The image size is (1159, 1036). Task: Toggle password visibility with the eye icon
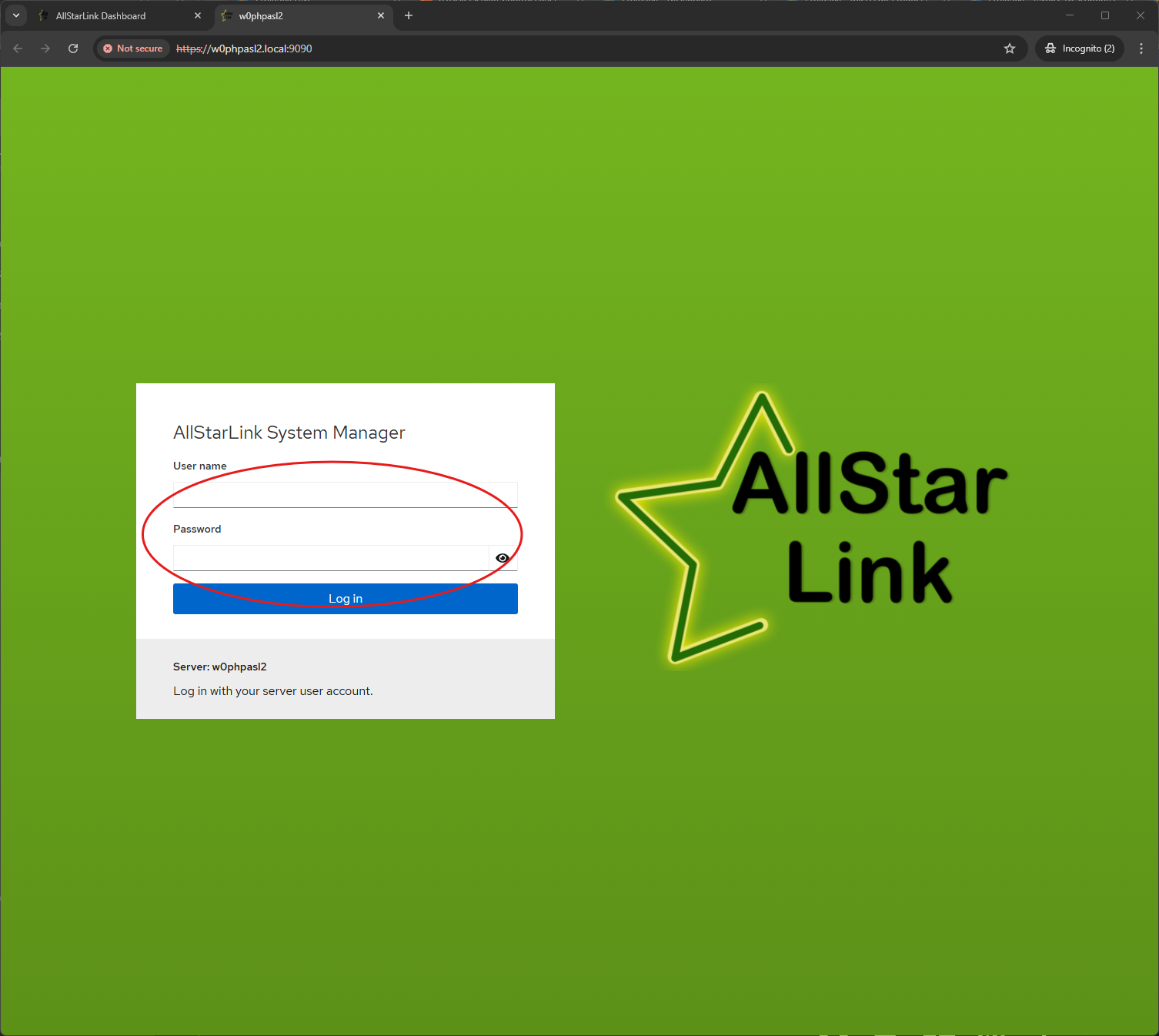click(x=503, y=558)
